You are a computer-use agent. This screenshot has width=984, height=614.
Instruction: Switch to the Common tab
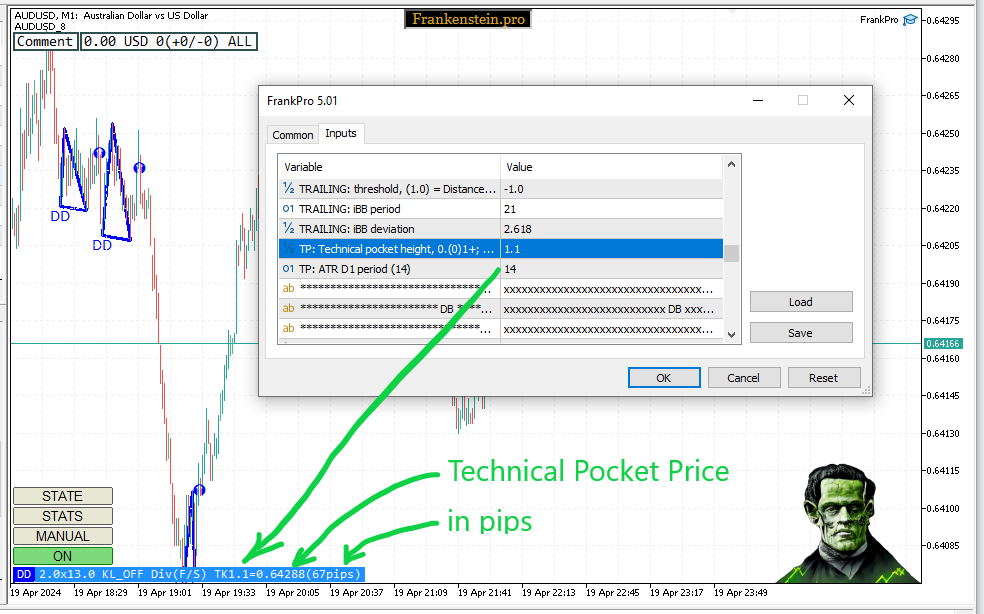(x=293, y=135)
